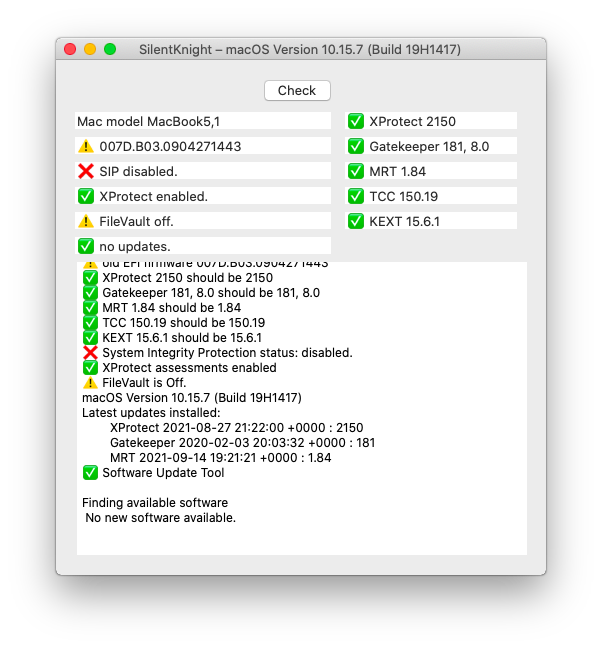Click log line 'MRT 1.84 should be 1.84'

pos(171,308)
